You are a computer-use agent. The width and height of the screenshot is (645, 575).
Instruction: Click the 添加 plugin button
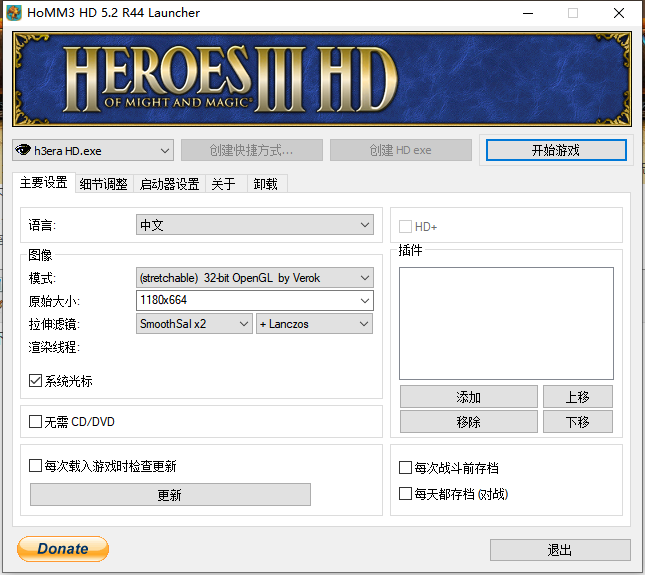click(469, 397)
